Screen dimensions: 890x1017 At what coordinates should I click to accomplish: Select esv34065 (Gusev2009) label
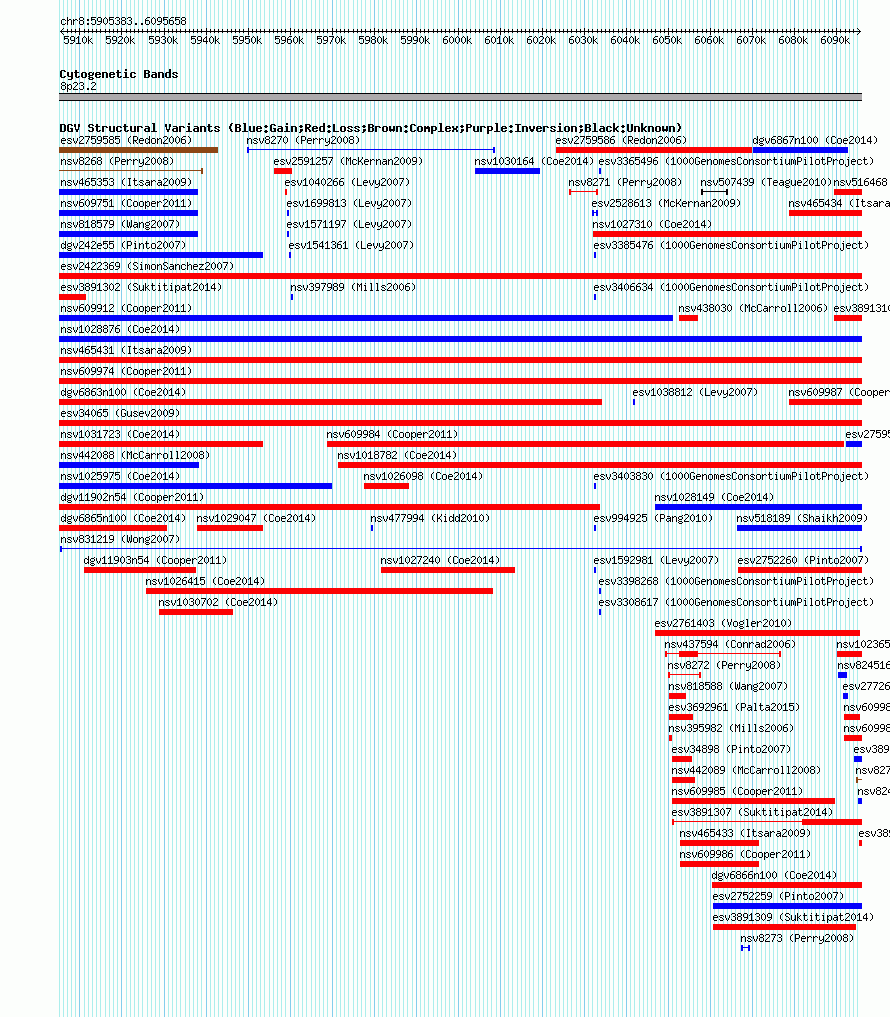120,413
